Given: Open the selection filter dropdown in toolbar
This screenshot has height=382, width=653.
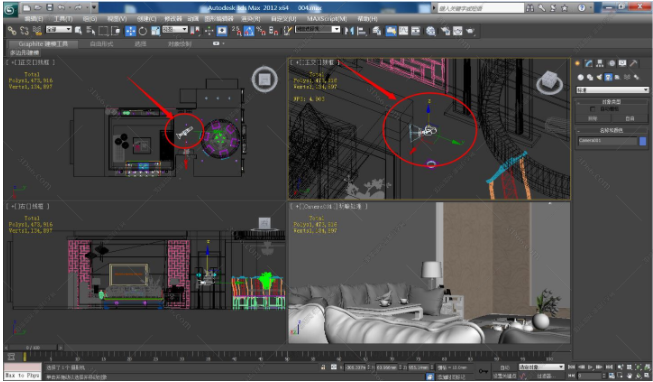Looking at the screenshot, I should coord(58,30).
